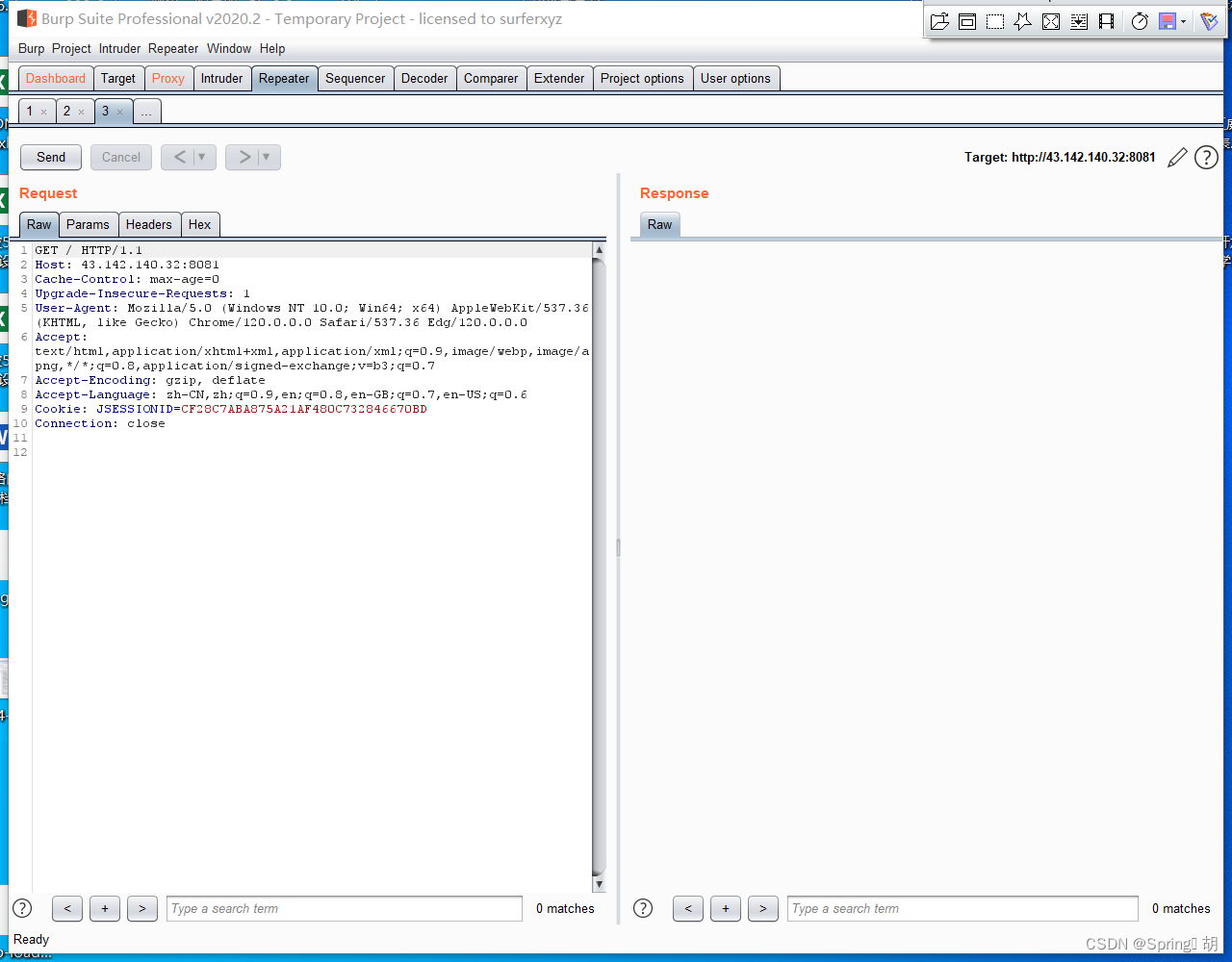Click plus button in response search
The height and width of the screenshot is (962, 1232).
(726, 908)
